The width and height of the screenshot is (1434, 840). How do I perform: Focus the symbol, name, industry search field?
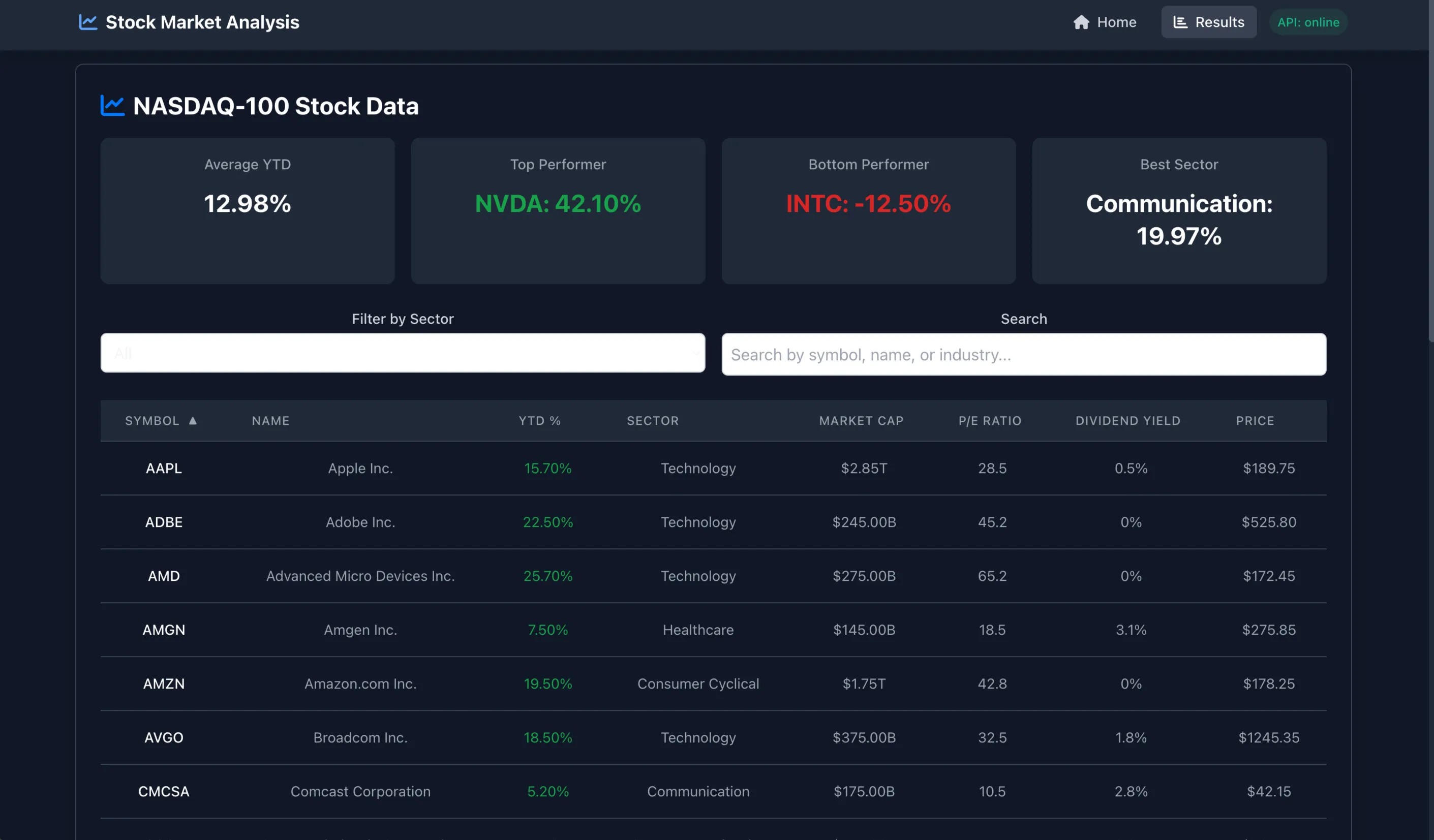[x=1023, y=354]
